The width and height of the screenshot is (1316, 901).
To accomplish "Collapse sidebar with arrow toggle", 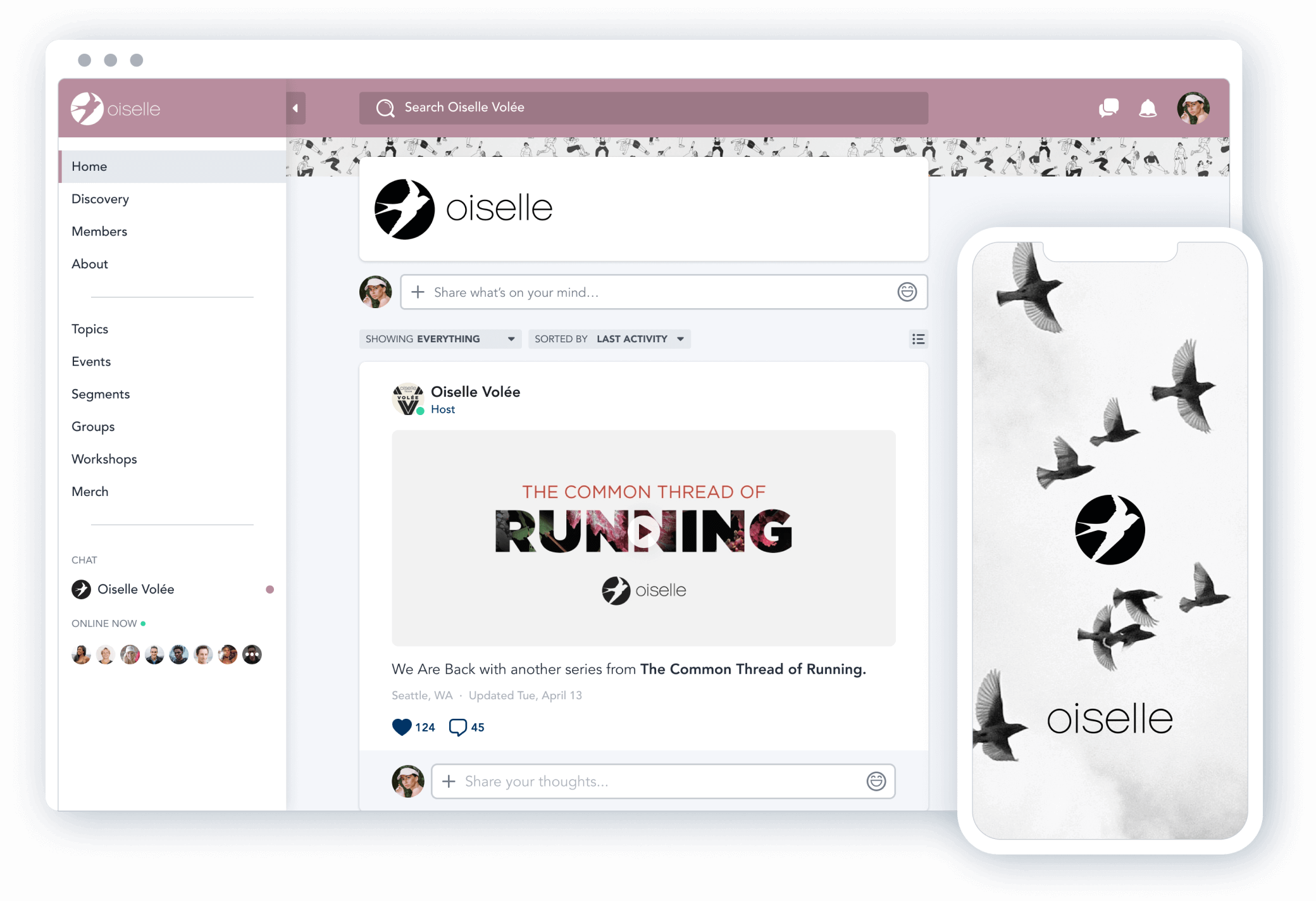I will pyautogui.click(x=295, y=108).
